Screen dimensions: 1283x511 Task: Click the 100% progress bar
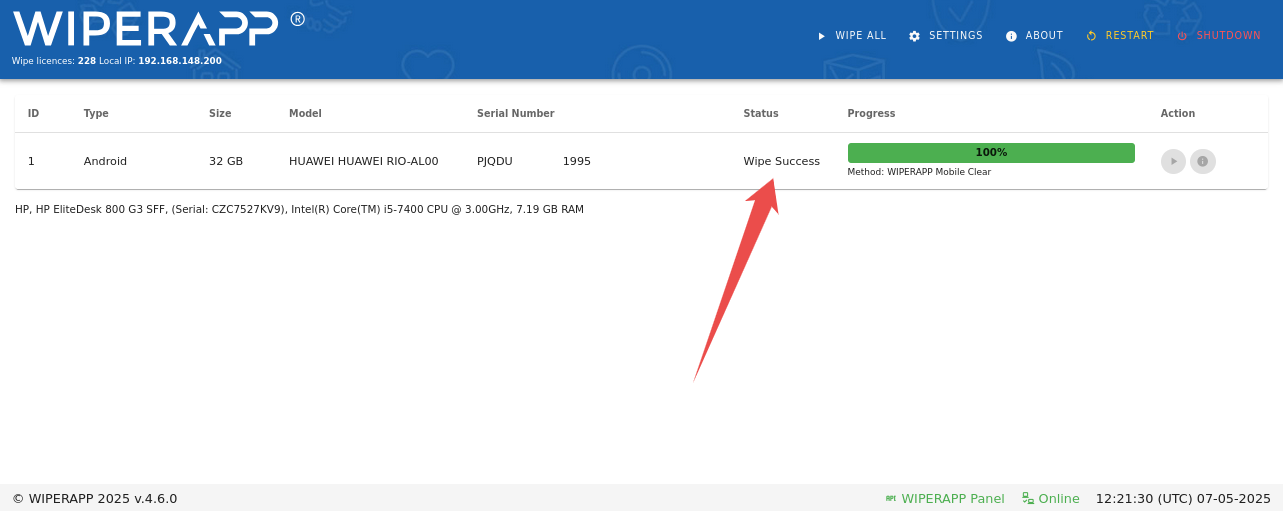[991, 153]
